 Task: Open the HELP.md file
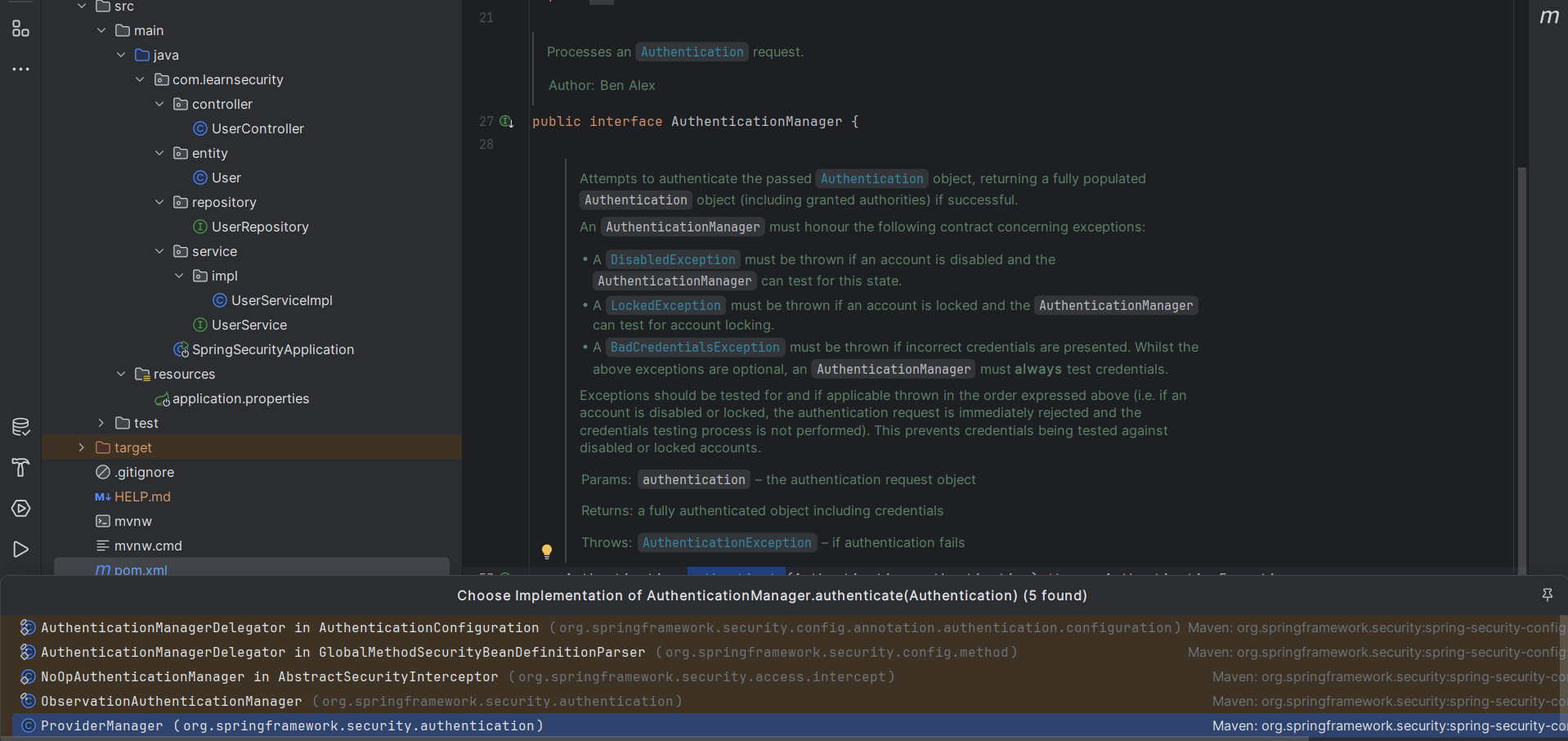click(143, 496)
